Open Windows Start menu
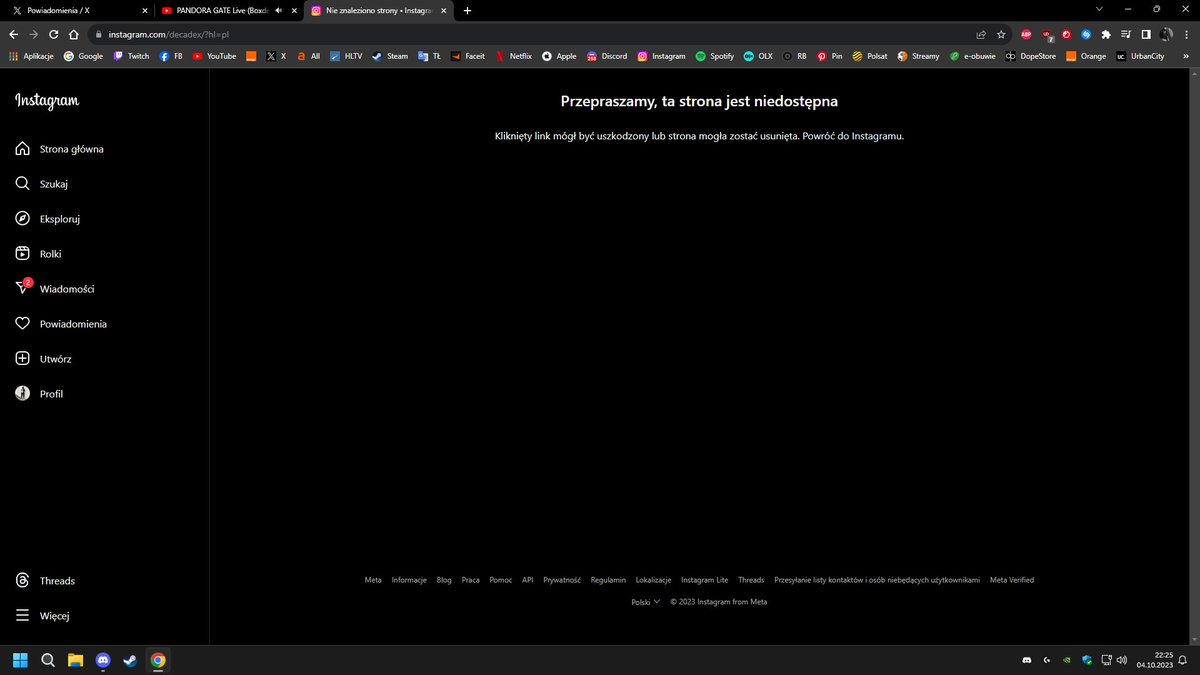This screenshot has height=675, width=1200. click(20, 660)
